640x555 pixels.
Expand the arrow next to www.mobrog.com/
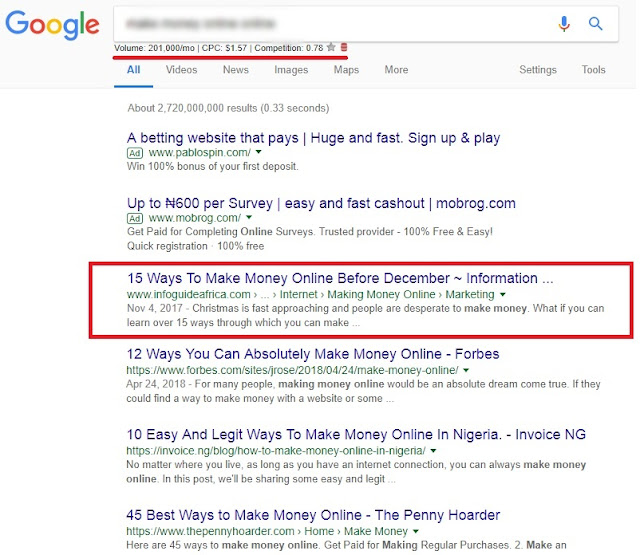pyautogui.click(x=249, y=218)
